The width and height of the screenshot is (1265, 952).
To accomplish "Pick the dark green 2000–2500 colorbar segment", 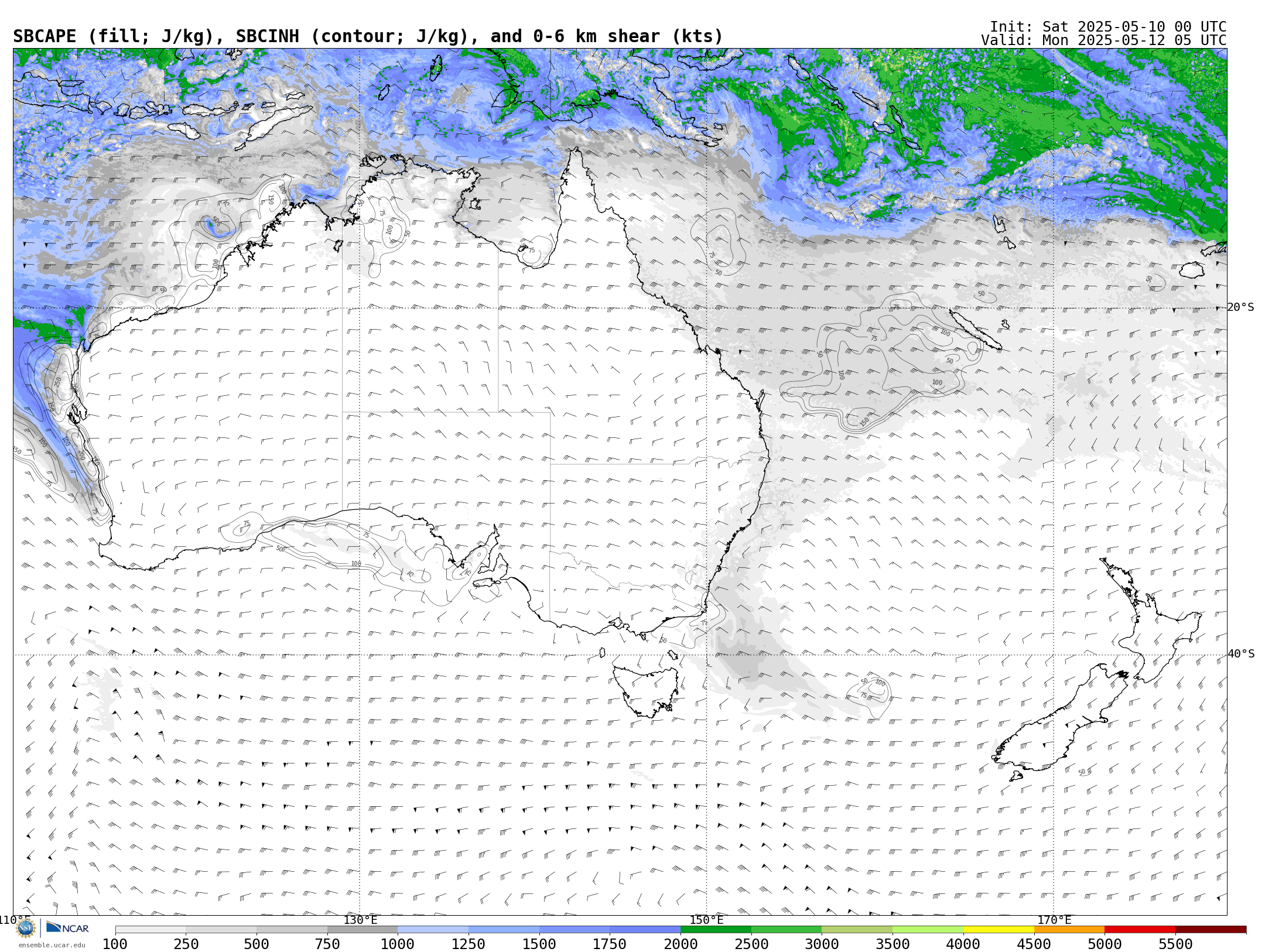I will pos(716,930).
